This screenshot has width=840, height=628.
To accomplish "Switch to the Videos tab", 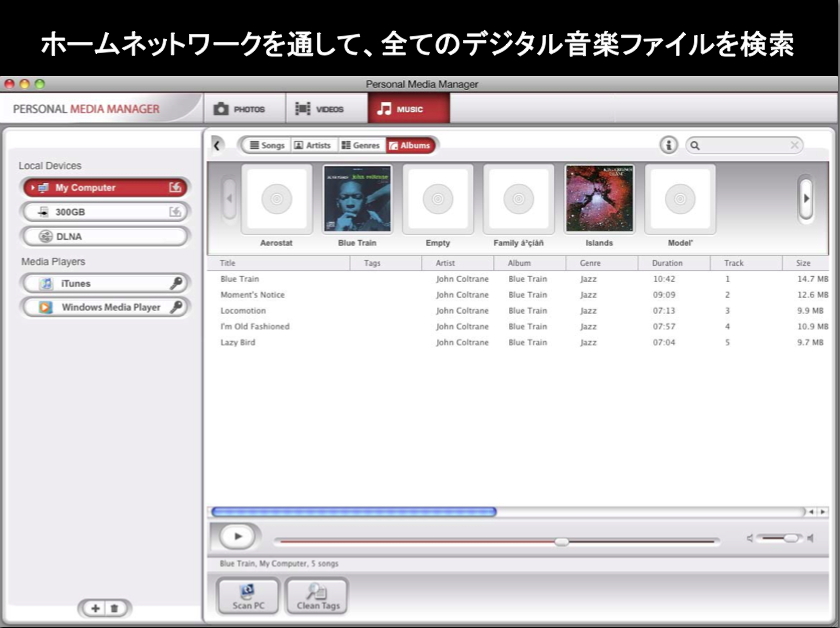I will (327, 109).
